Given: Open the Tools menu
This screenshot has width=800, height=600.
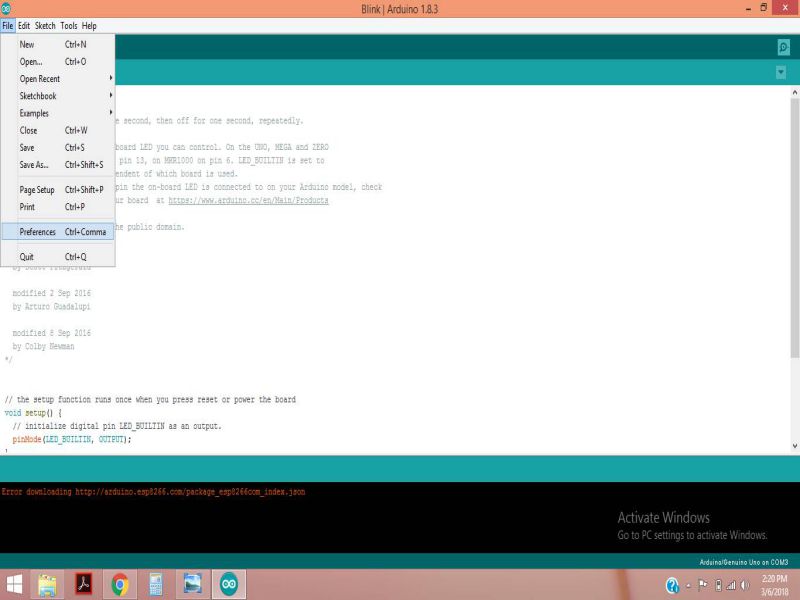Looking at the screenshot, I should click(x=68, y=26).
